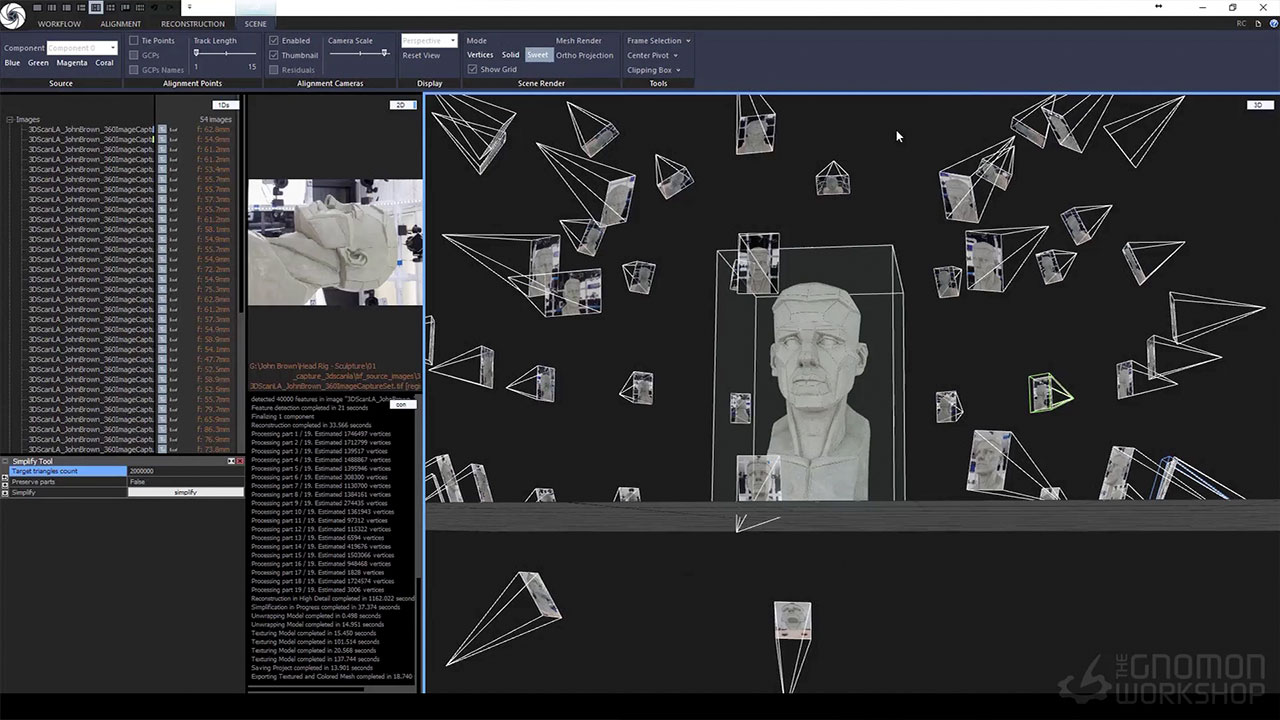Open the Component dropdown

[83, 48]
